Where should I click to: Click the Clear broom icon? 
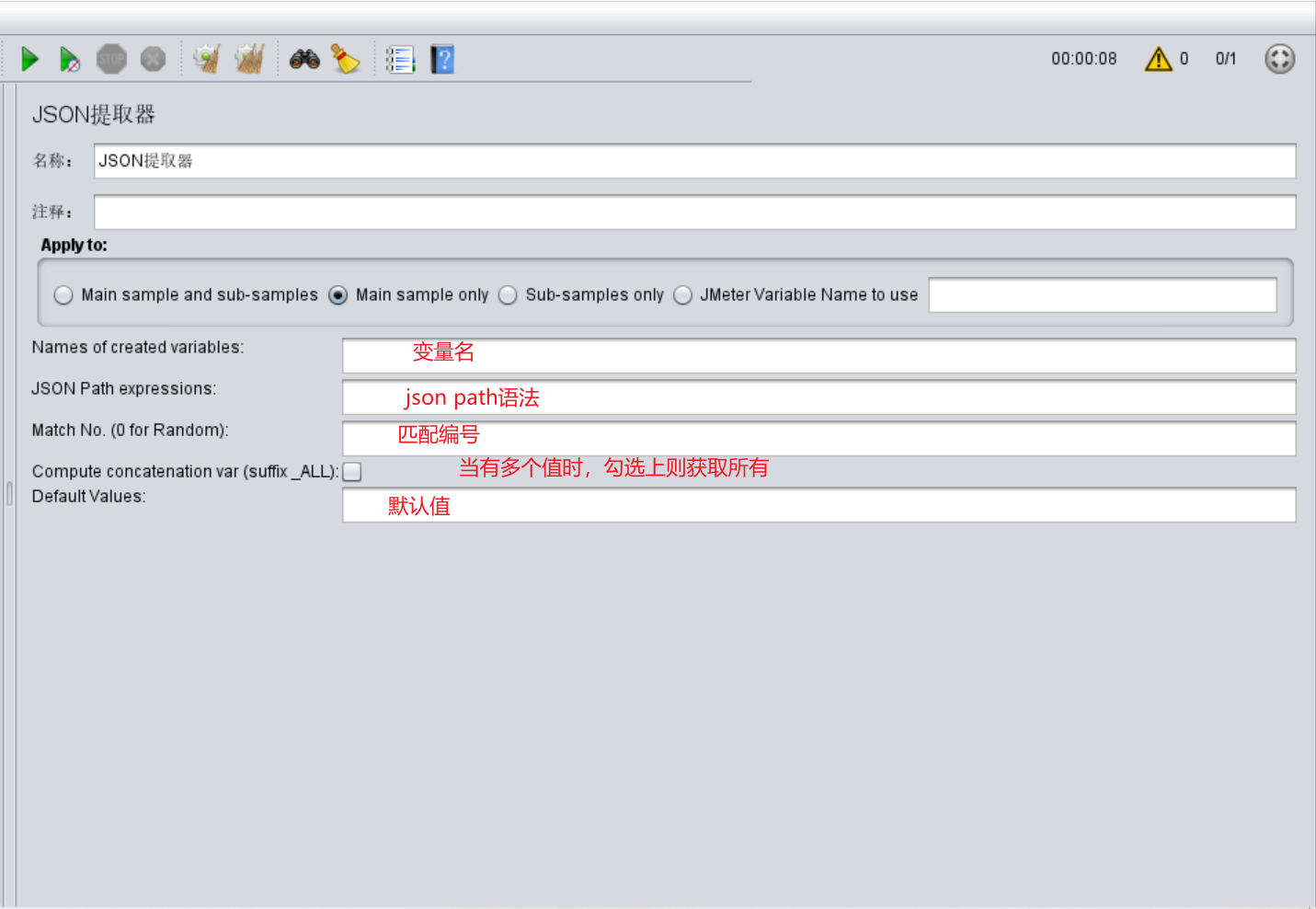207,60
